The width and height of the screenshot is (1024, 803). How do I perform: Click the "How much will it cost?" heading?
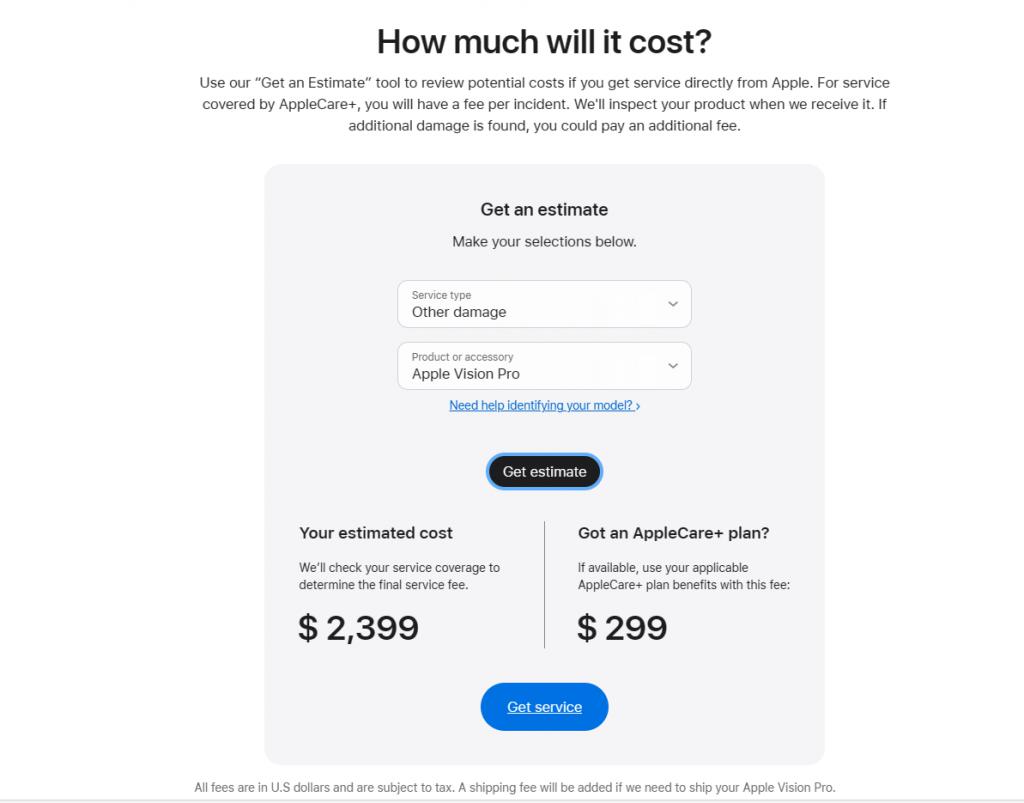(544, 42)
